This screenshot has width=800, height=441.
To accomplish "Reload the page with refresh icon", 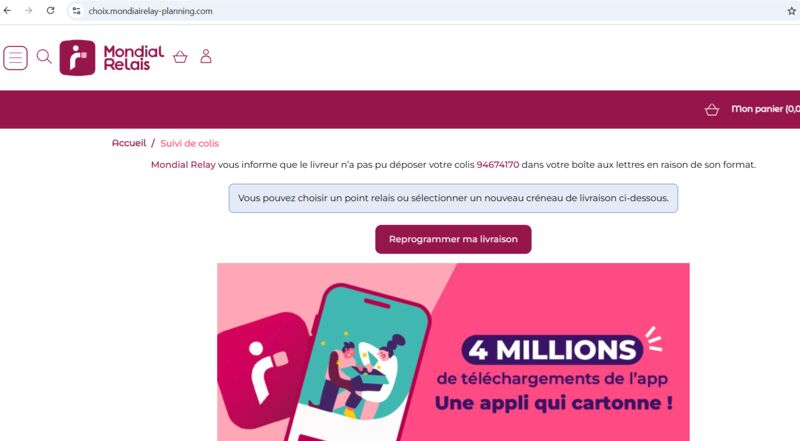I will point(50,11).
